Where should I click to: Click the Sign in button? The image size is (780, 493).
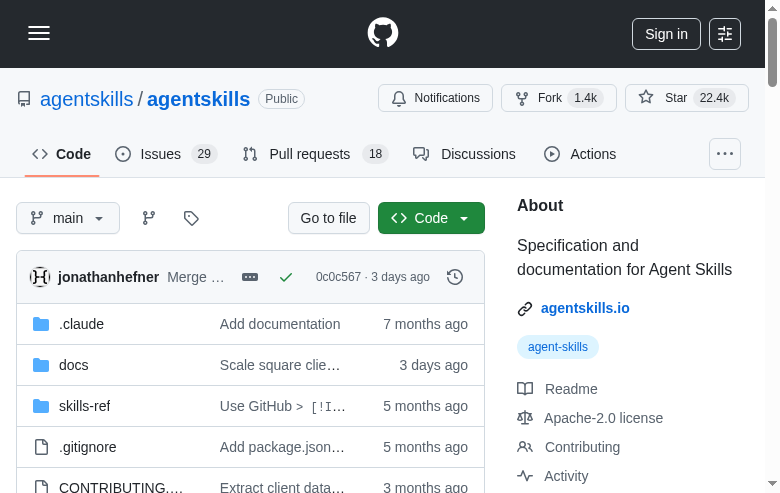666,34
